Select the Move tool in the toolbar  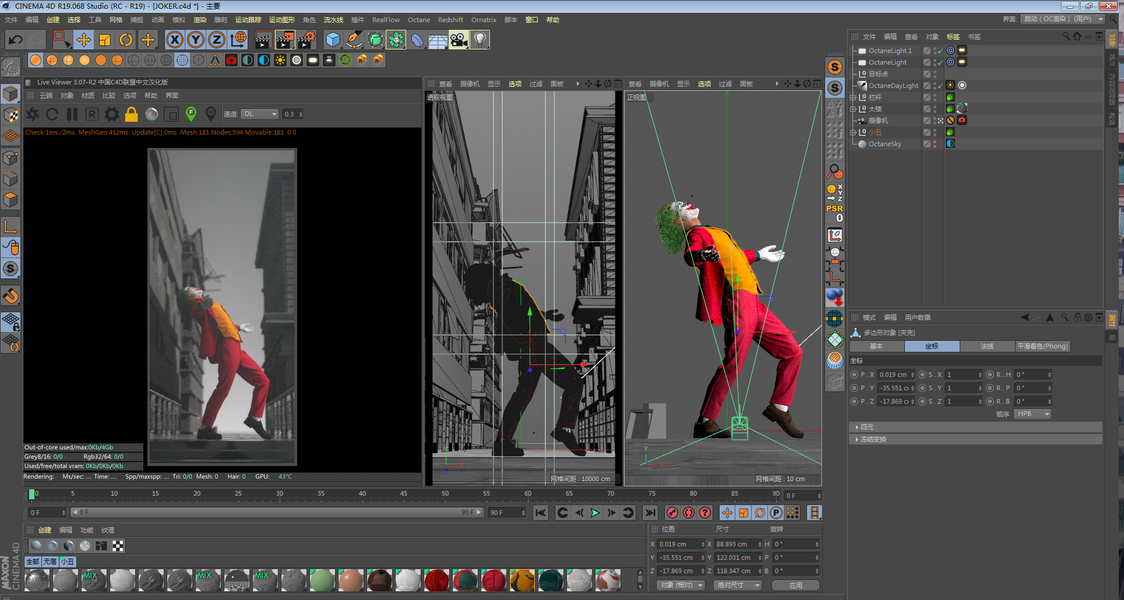tap(84, 40)
